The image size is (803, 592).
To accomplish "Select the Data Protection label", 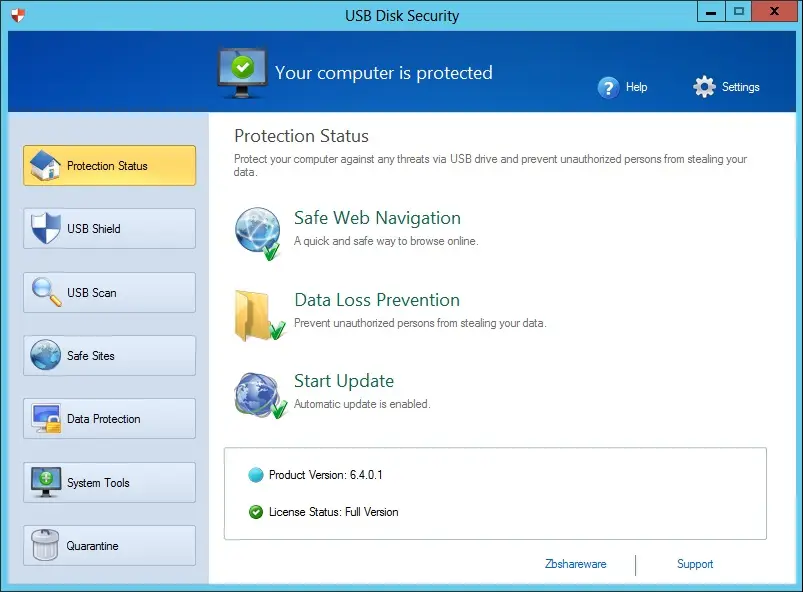I will 103,419.
